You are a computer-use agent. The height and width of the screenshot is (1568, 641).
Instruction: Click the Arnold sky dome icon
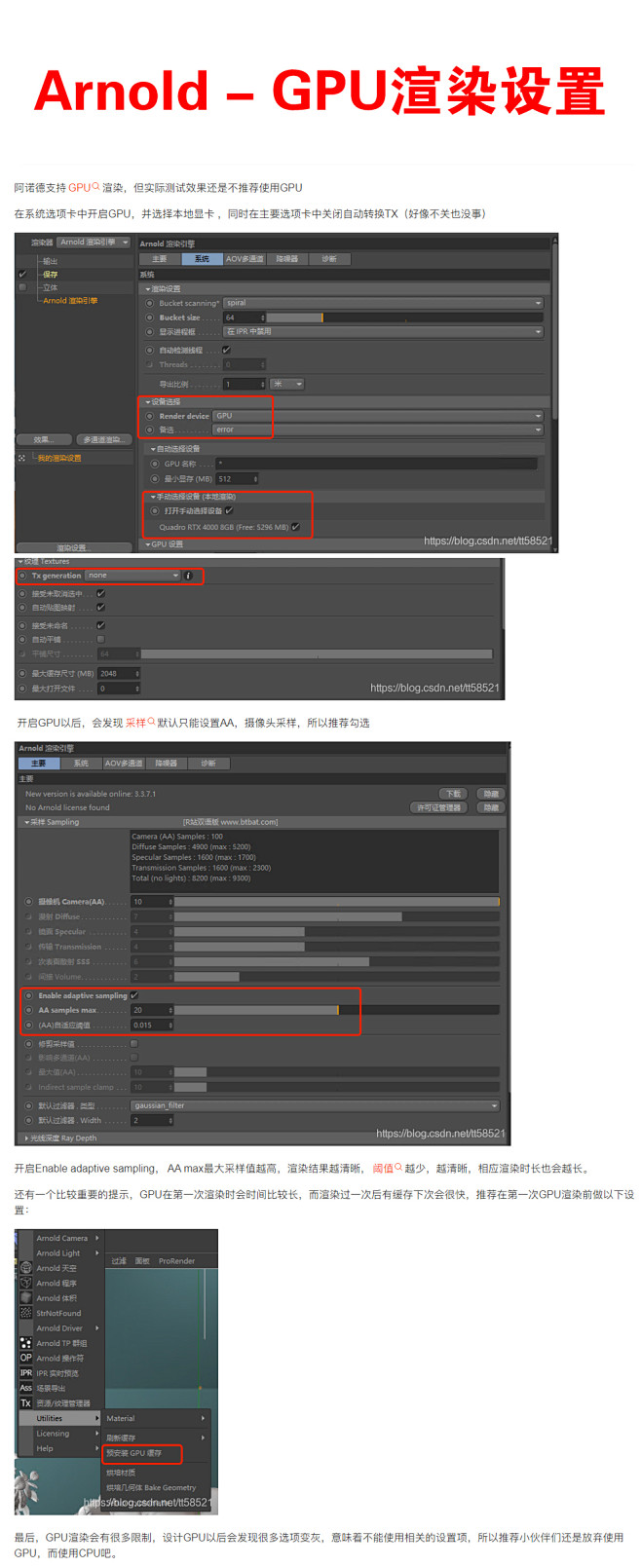pyautogui.click(x=26, y=1268)
